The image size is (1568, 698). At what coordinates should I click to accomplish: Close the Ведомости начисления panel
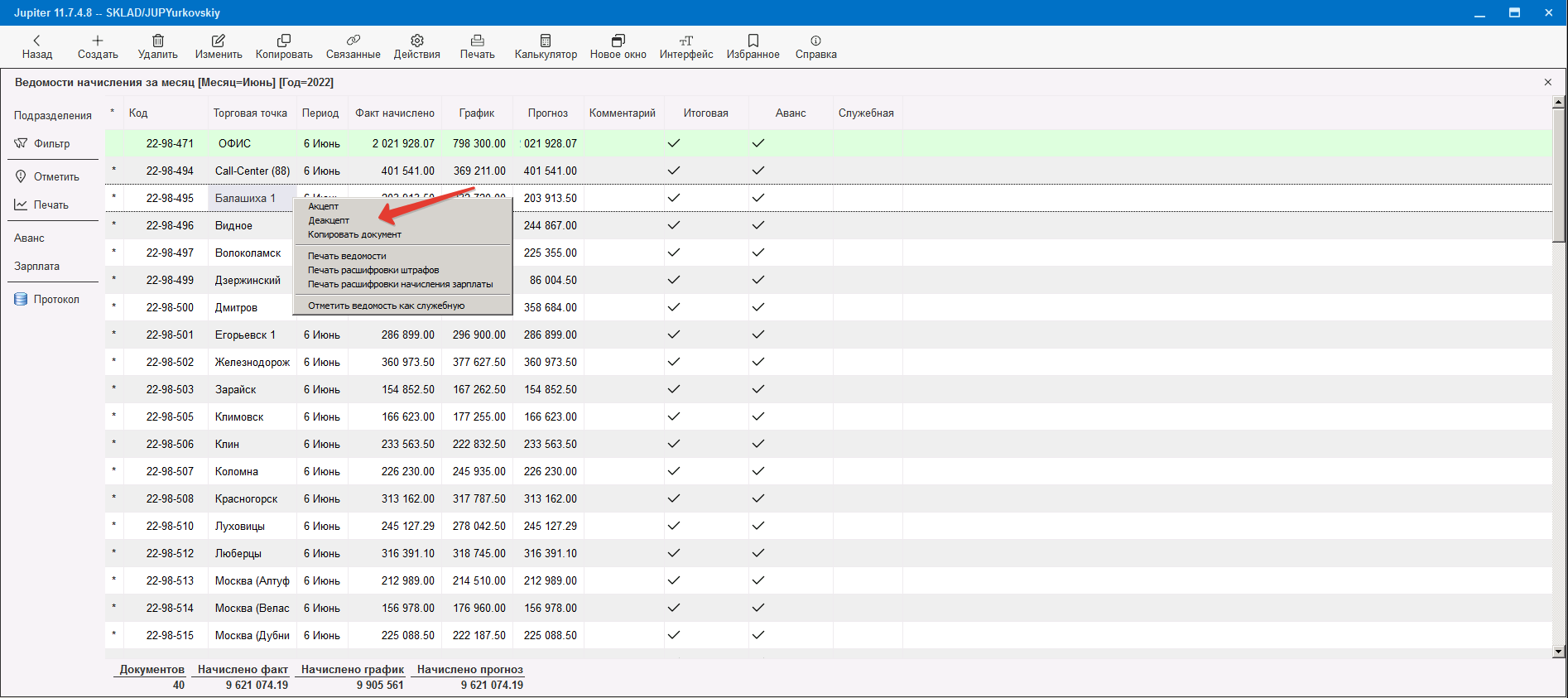click(x=1548, y=82)
